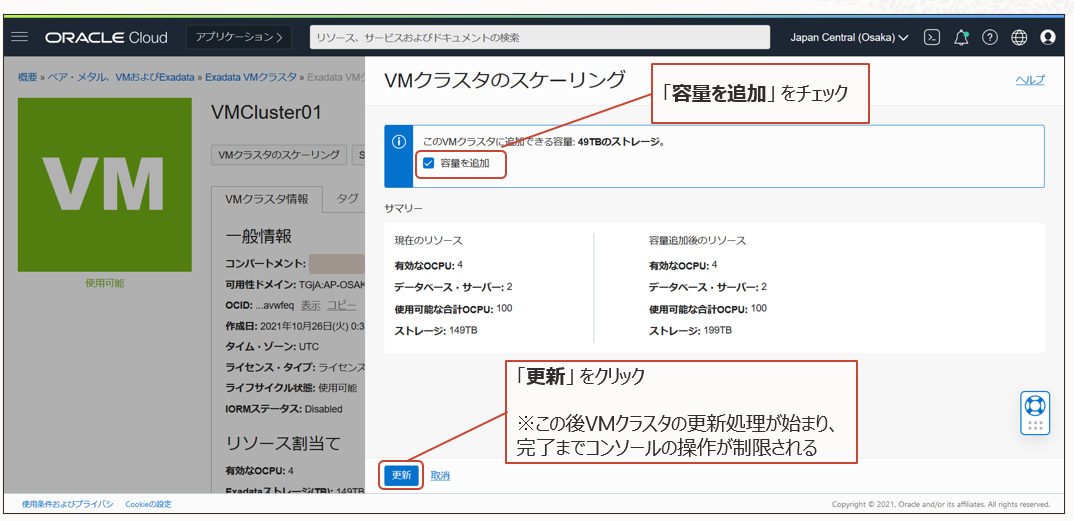Click the 一般情報 heading
Viewport: 1074px width, 521px height.
(x=259, y=236)
